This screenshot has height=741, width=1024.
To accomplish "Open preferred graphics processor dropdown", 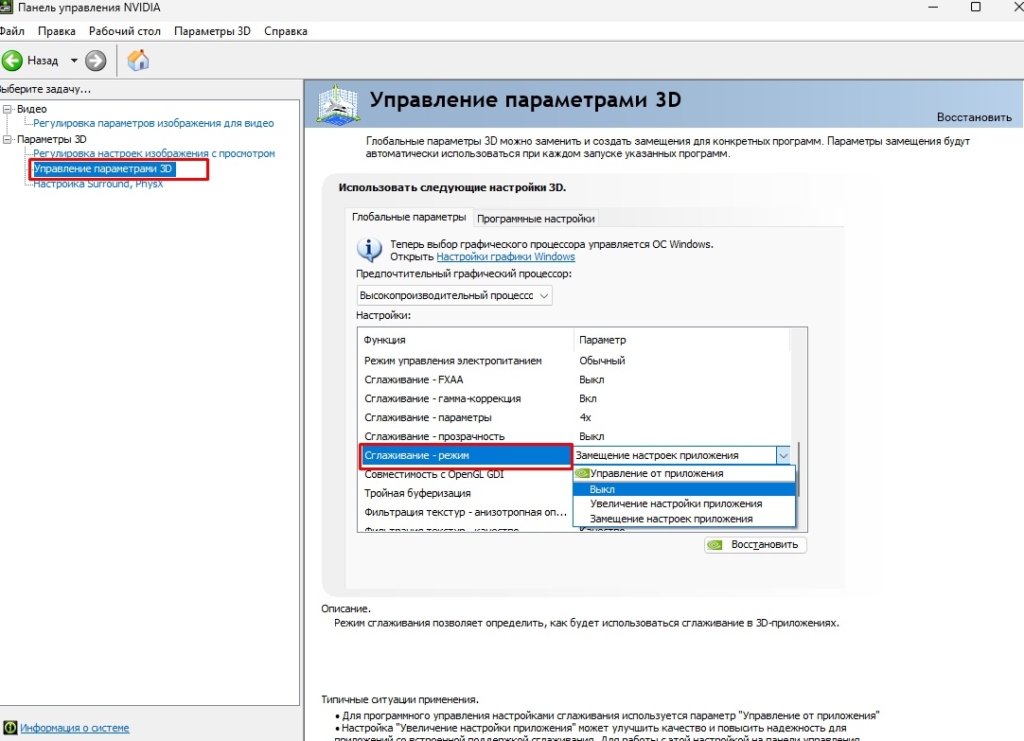I will coord(455,295).
